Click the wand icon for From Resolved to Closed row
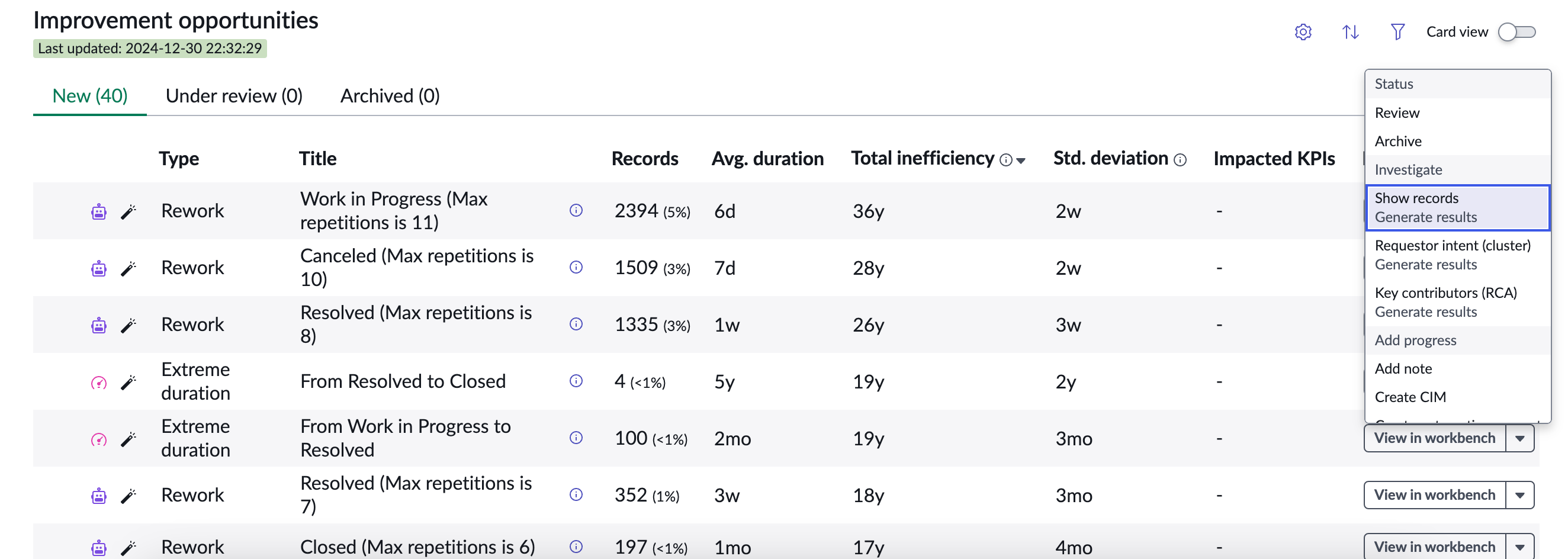 128,382
